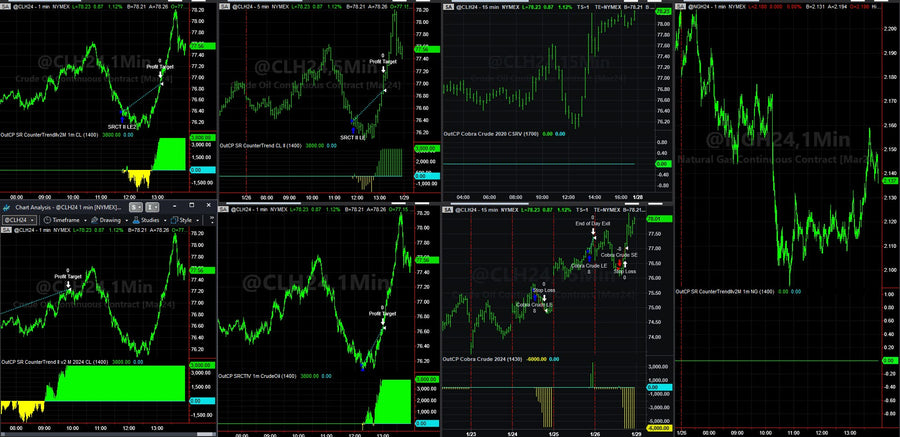Image resolution: width=900 pixels, height=437 pixels.
Task: Maximize the Chart Analysis window
Action: (x=191, y=205)
